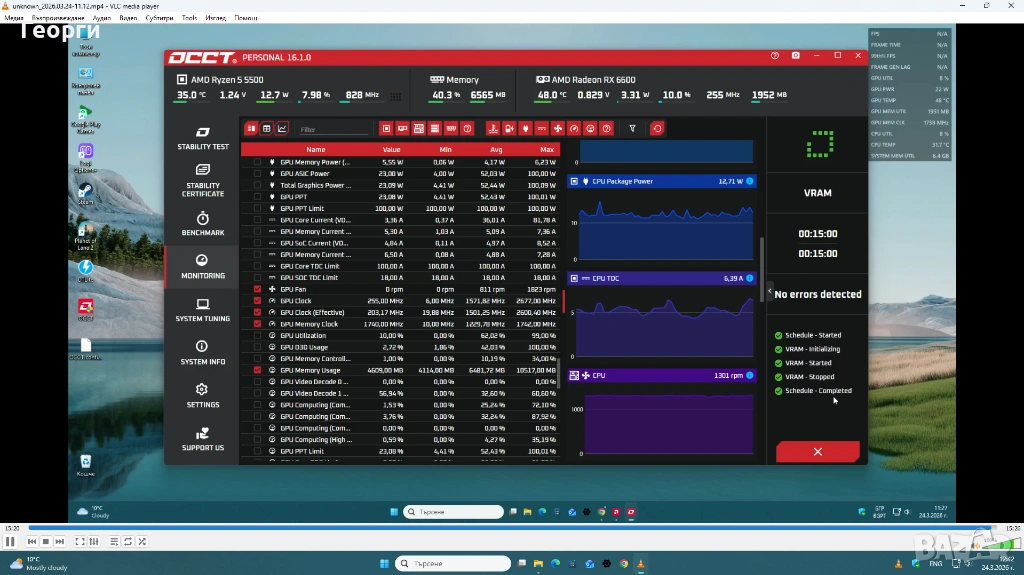Open the Stability Test section
Viewport: 1024px width, 575px height.
203,138
